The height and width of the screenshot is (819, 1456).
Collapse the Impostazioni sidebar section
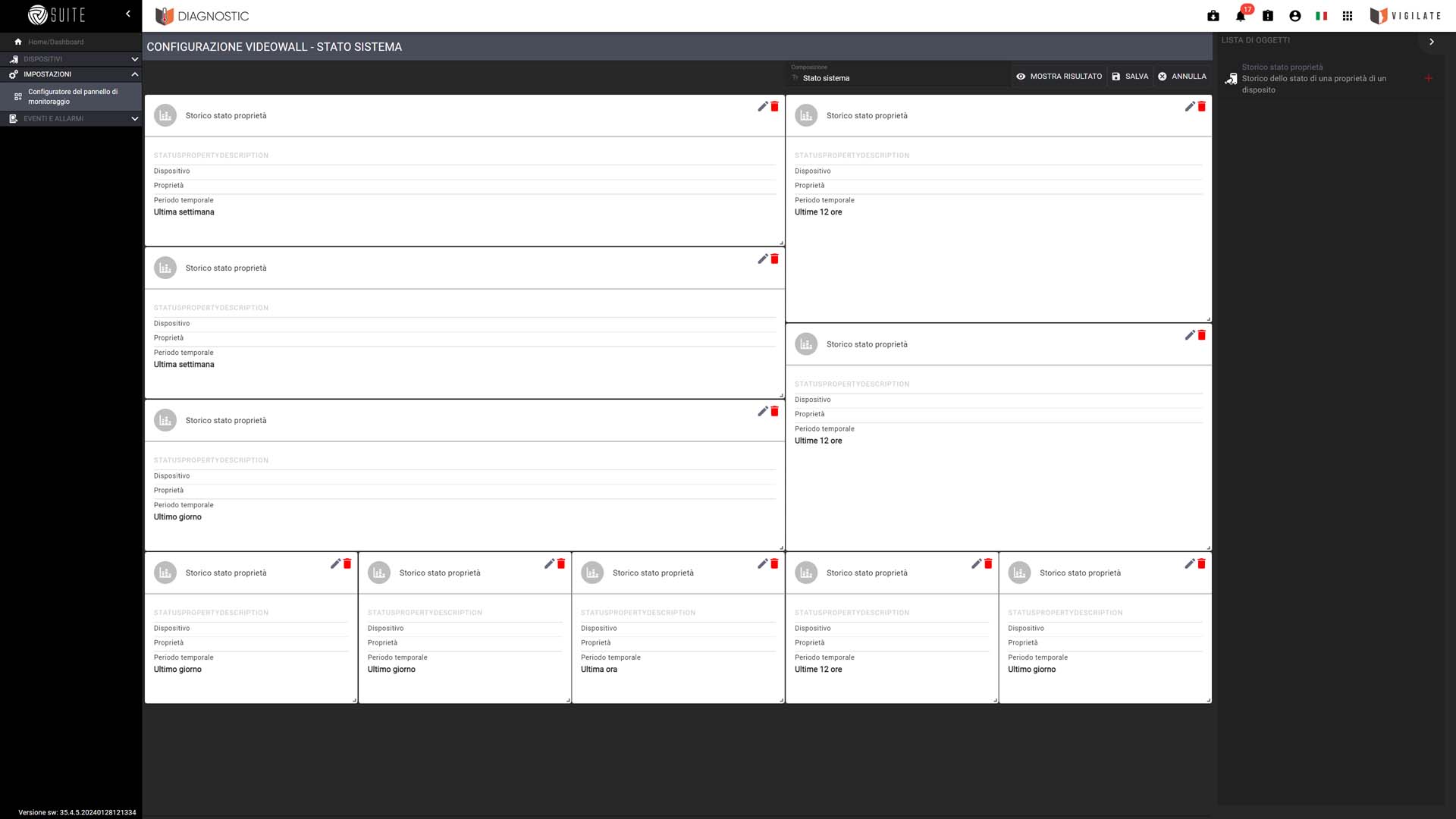tap(135, 74)
